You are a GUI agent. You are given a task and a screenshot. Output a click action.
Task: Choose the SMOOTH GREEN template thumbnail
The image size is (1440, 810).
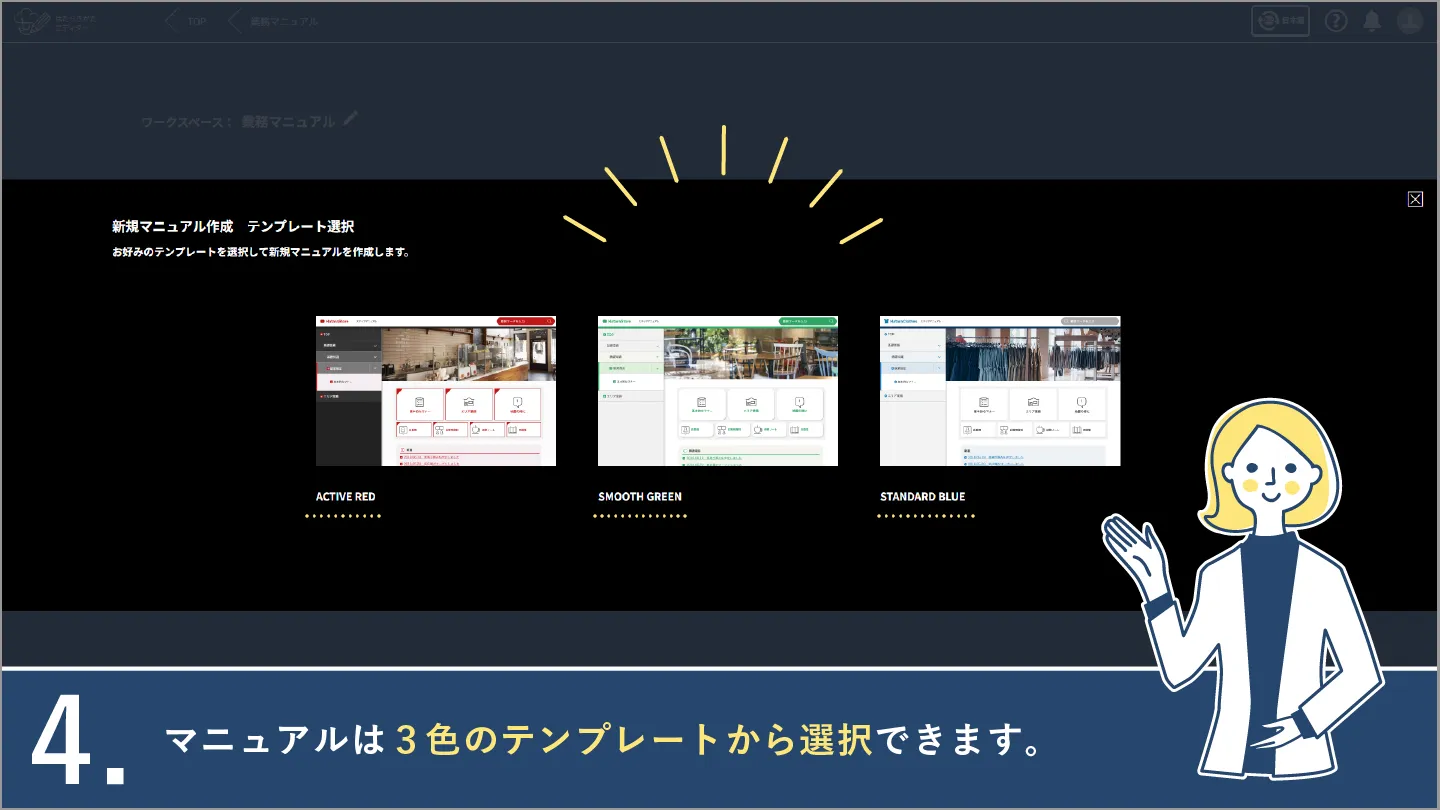(x=718, y=391)
